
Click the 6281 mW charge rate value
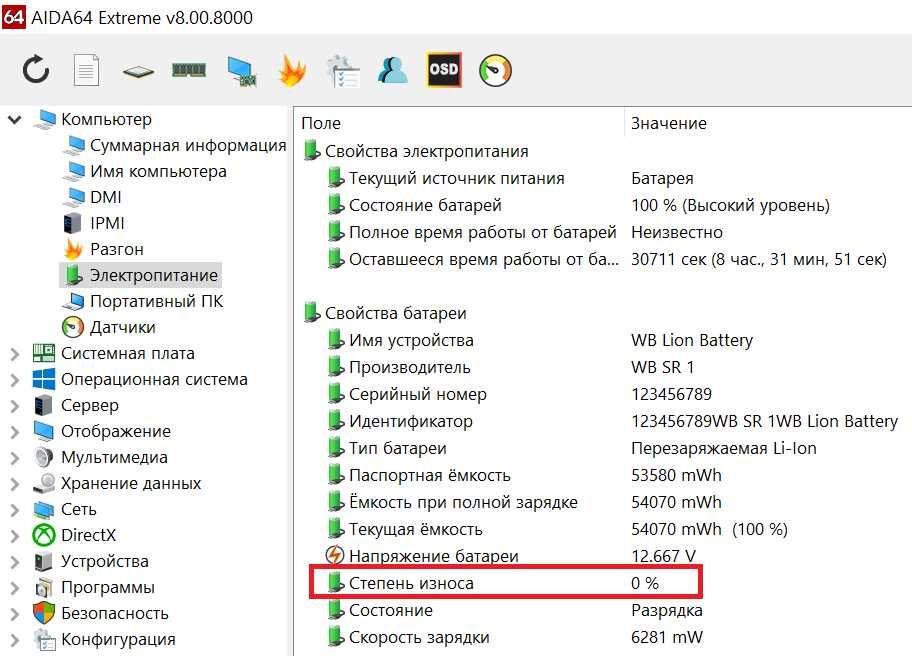pyautogui.click(x=667, y=637)
